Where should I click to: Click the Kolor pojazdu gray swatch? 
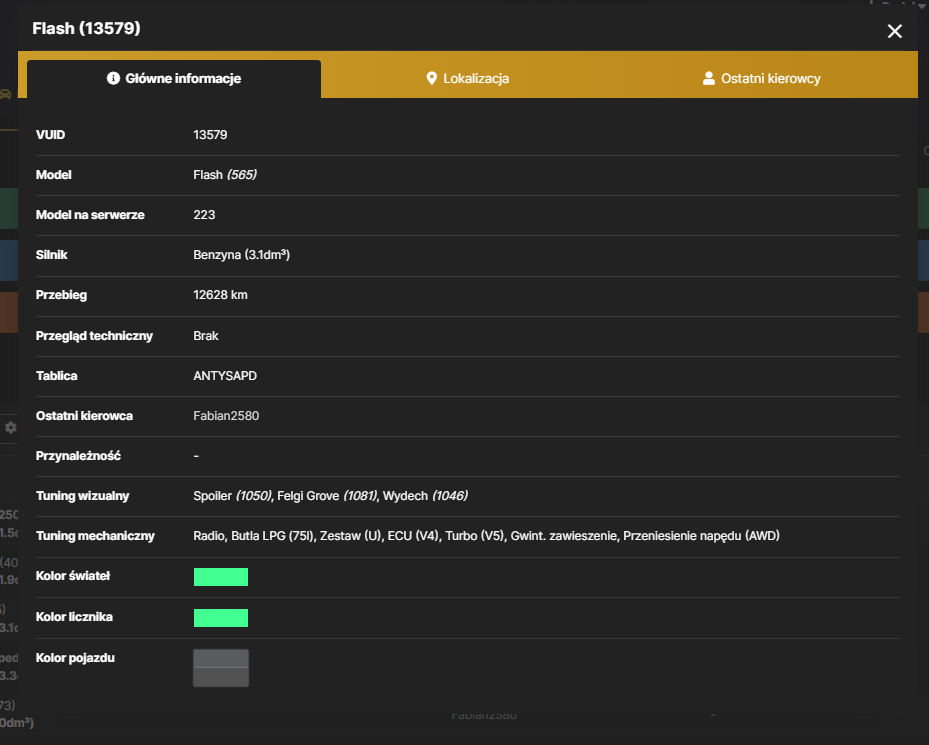(x=221, y=668)
